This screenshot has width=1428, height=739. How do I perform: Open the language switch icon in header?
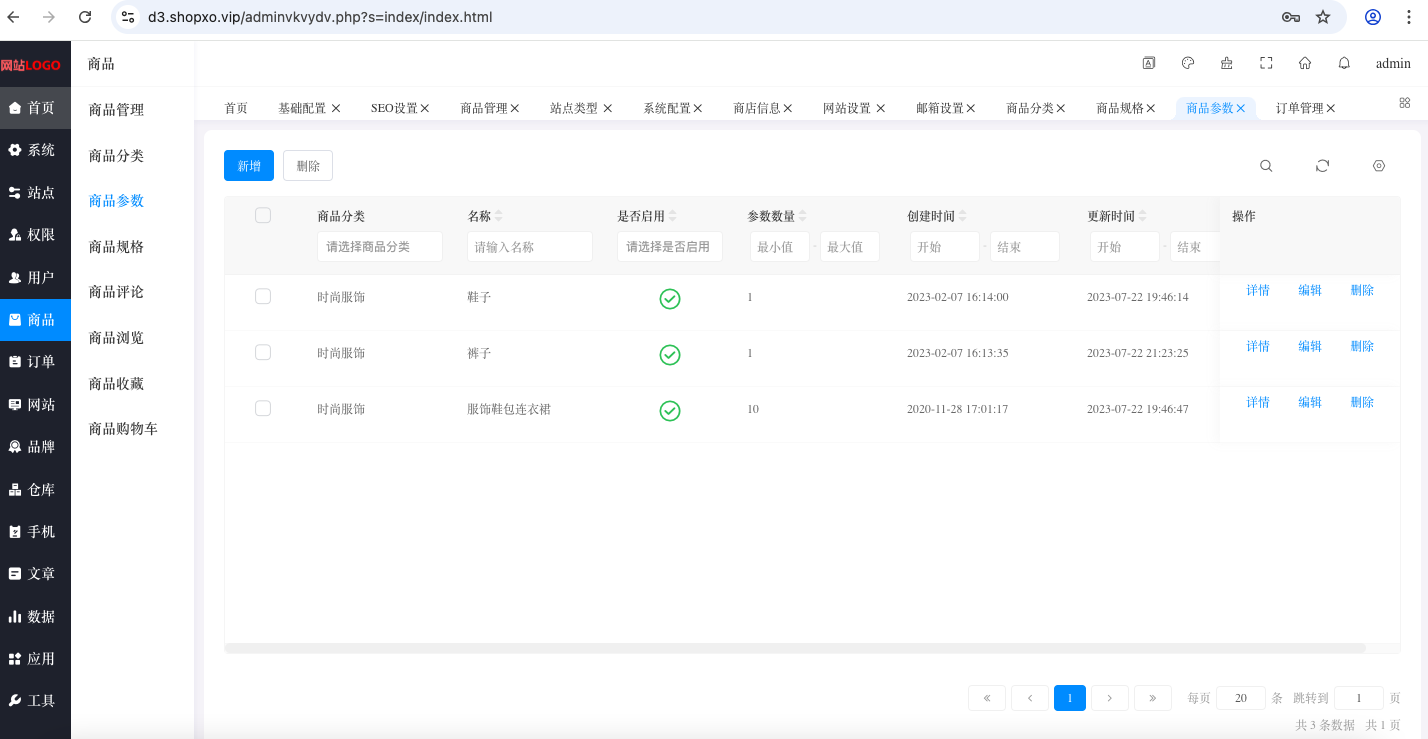[x=1149, y=63]
